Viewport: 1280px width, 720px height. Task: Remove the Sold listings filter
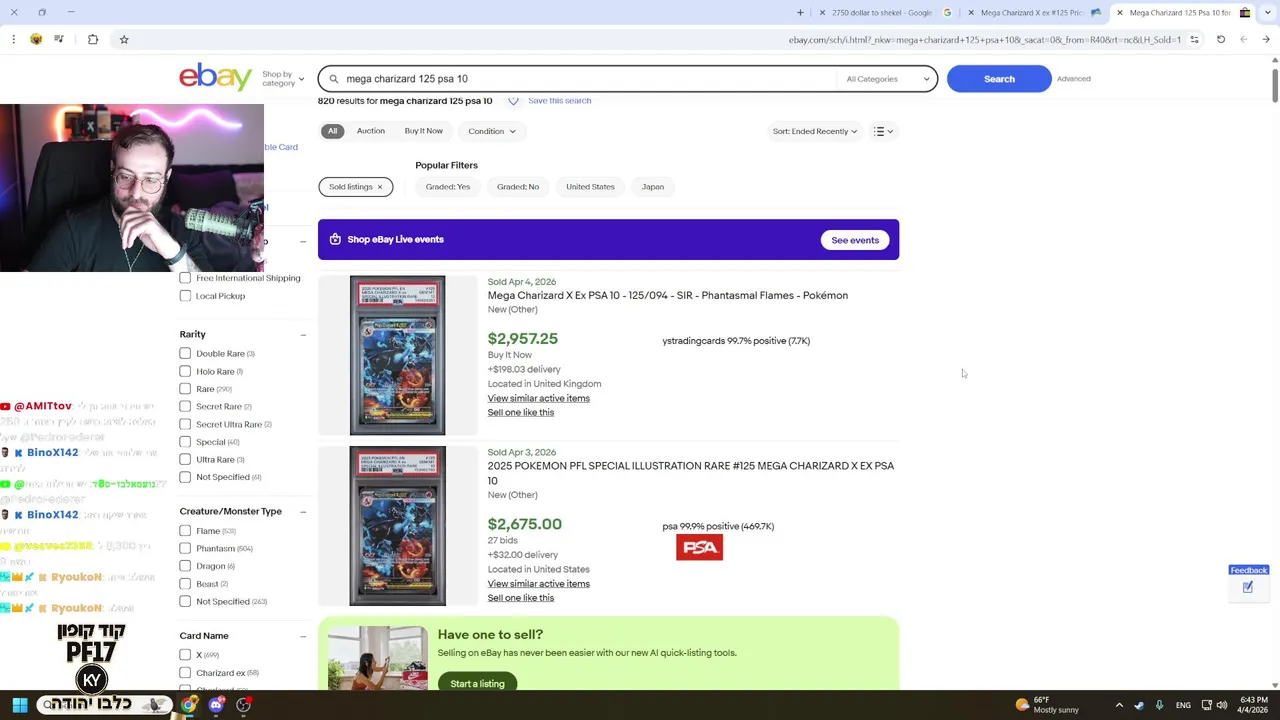point(380,187)
